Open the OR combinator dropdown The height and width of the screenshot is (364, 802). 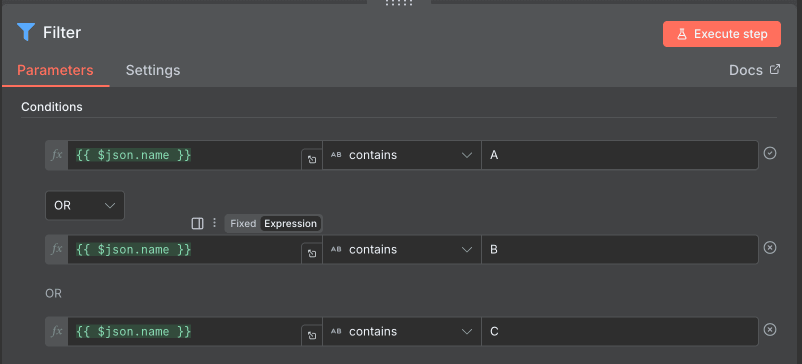(x=85, y=206)
